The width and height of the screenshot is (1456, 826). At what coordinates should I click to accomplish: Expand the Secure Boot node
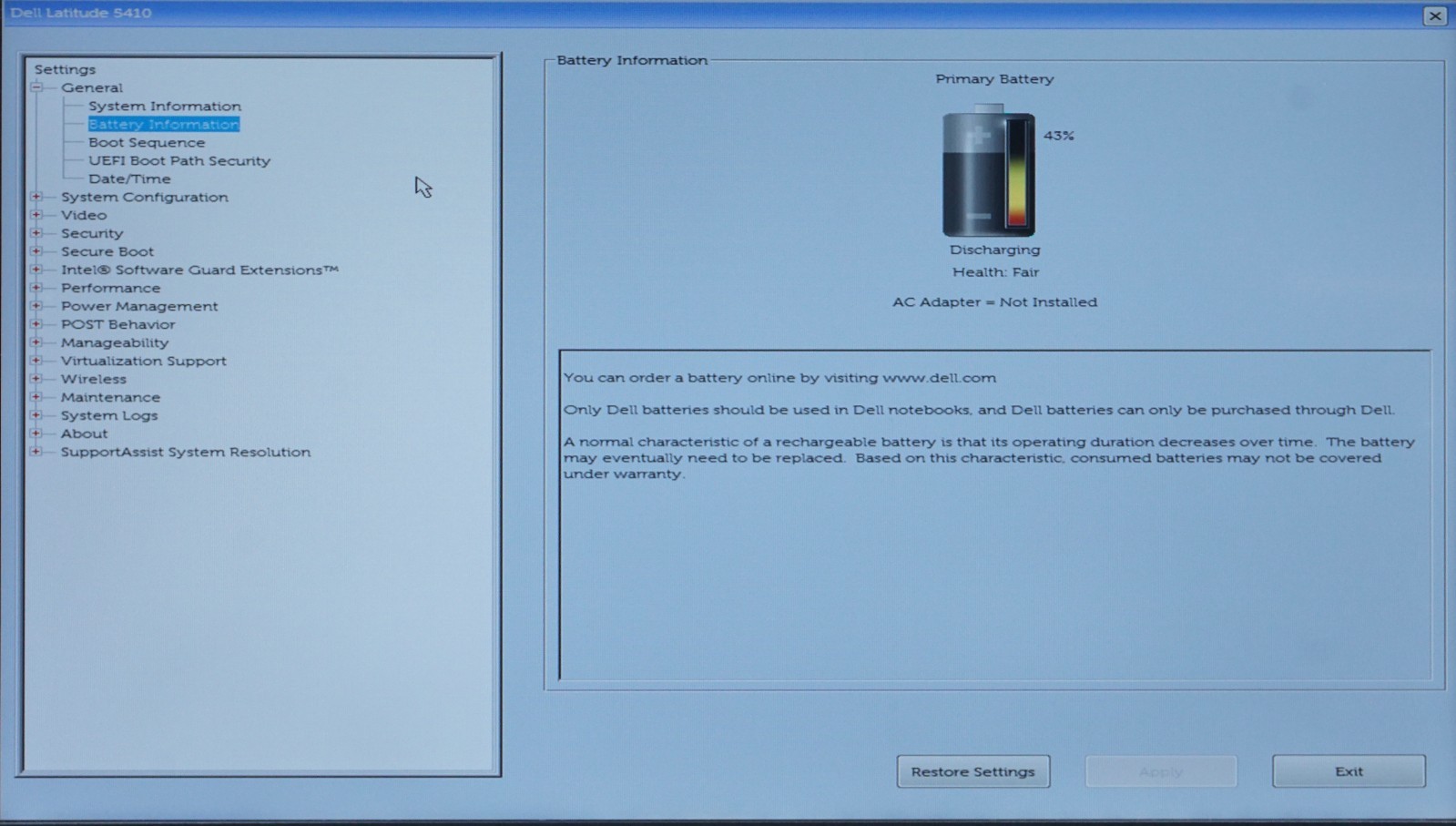(x=36, y=251)
